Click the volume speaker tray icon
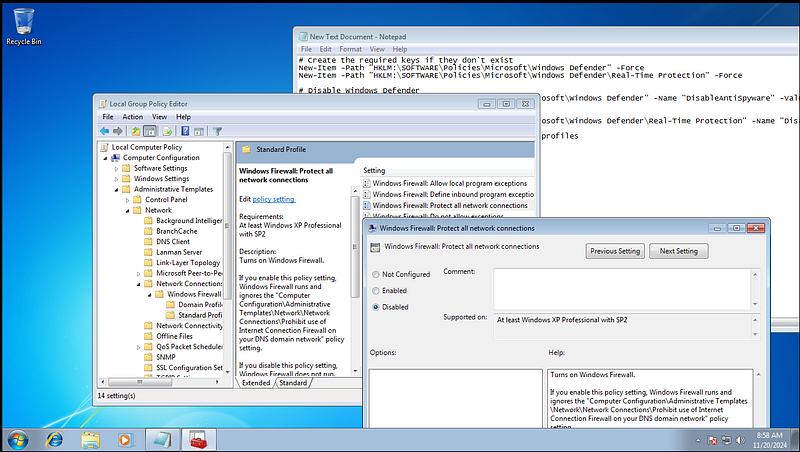 pos(740,440)
